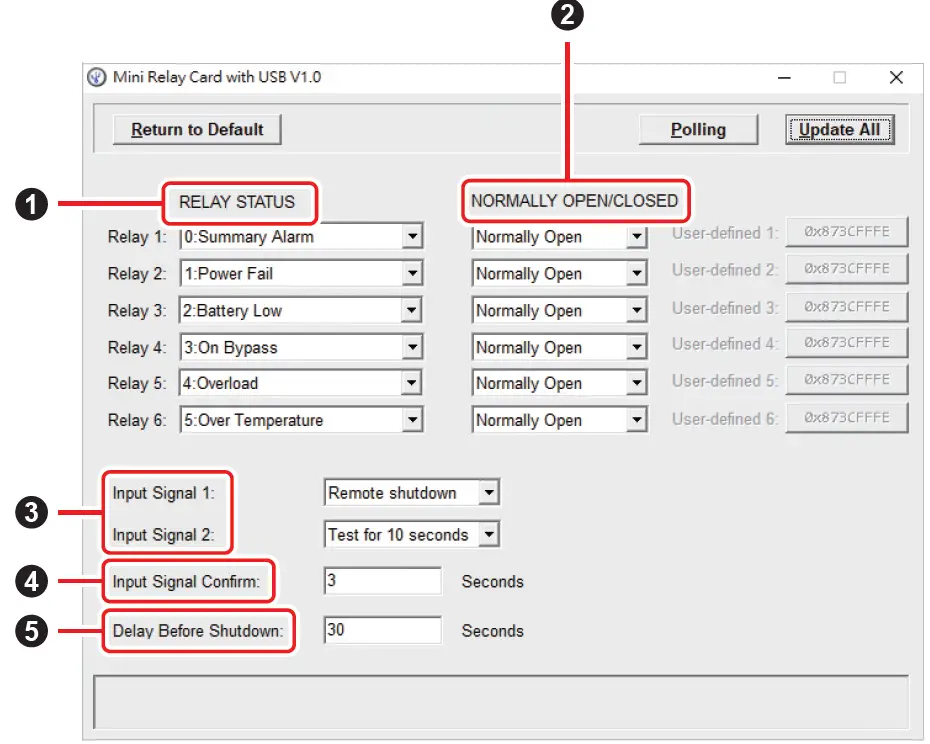This screenshot has width=930, height=744.
Task: Click the empty status message box at bottom
Action: click(x=501, y=702)
